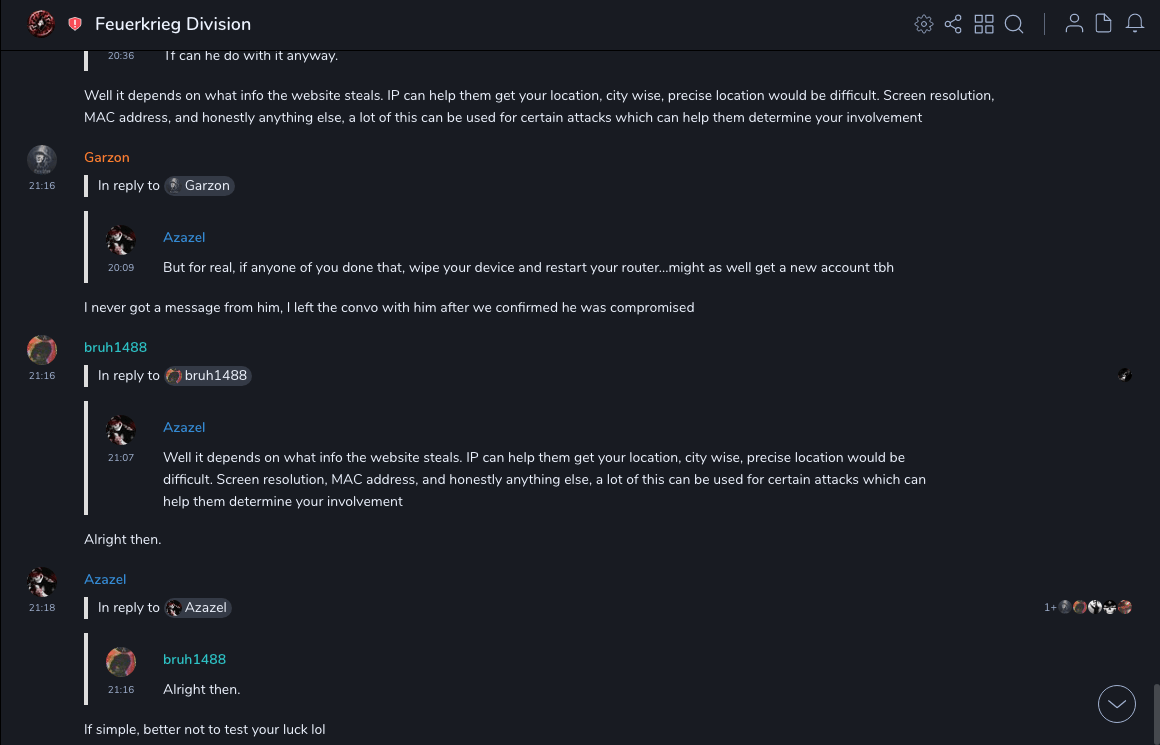Click the "In reply to bruh1488" chip

pos(208,375)
